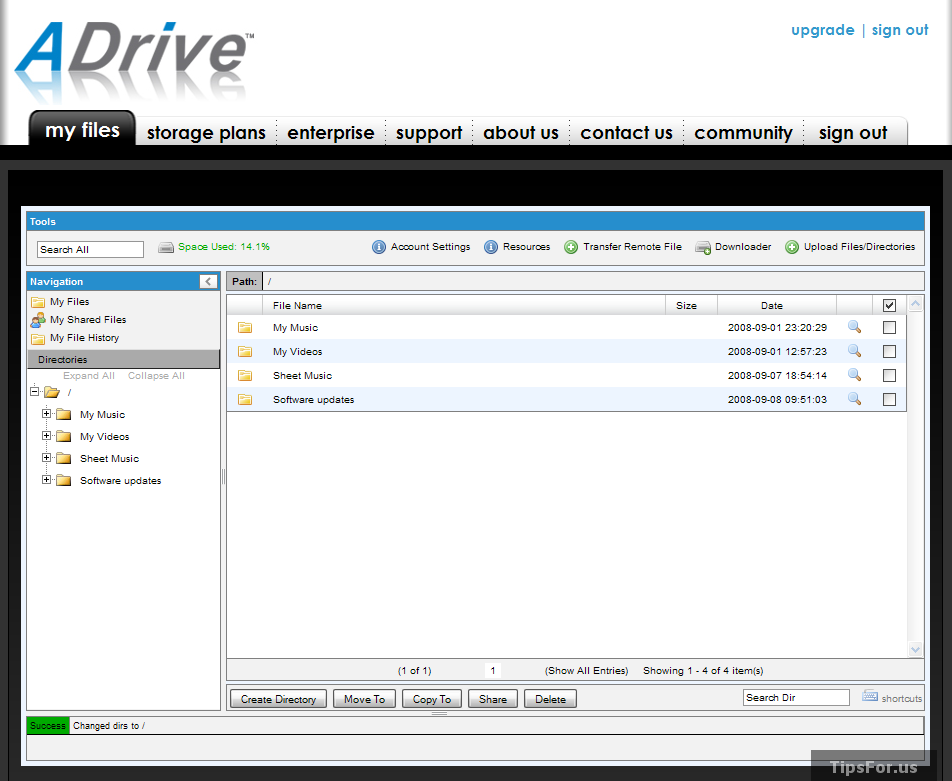Click the Upload Files/Directories plus icon

point(792,247)
